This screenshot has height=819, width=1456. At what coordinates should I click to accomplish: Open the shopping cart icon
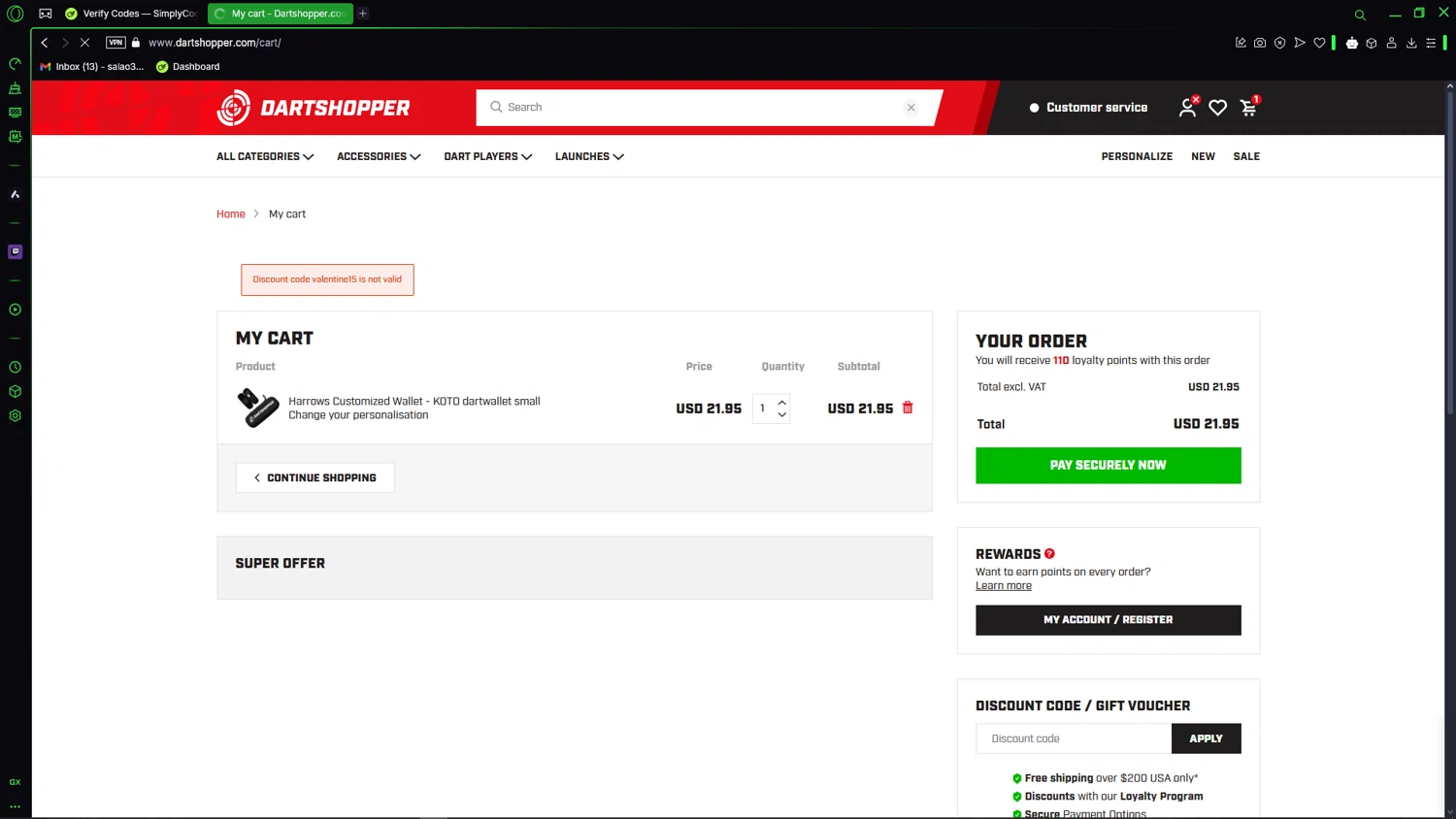click(x=1249, y=107)
